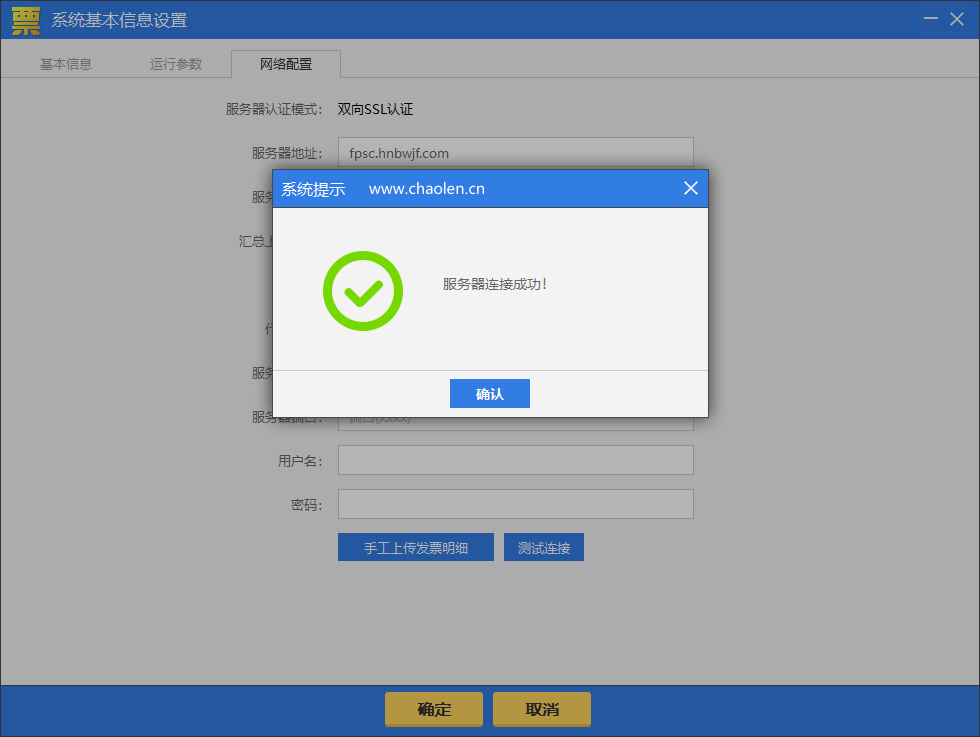Close the 系统基本信息设置 main window
Viewport: 980px width, 737px height.
(958, 19)
